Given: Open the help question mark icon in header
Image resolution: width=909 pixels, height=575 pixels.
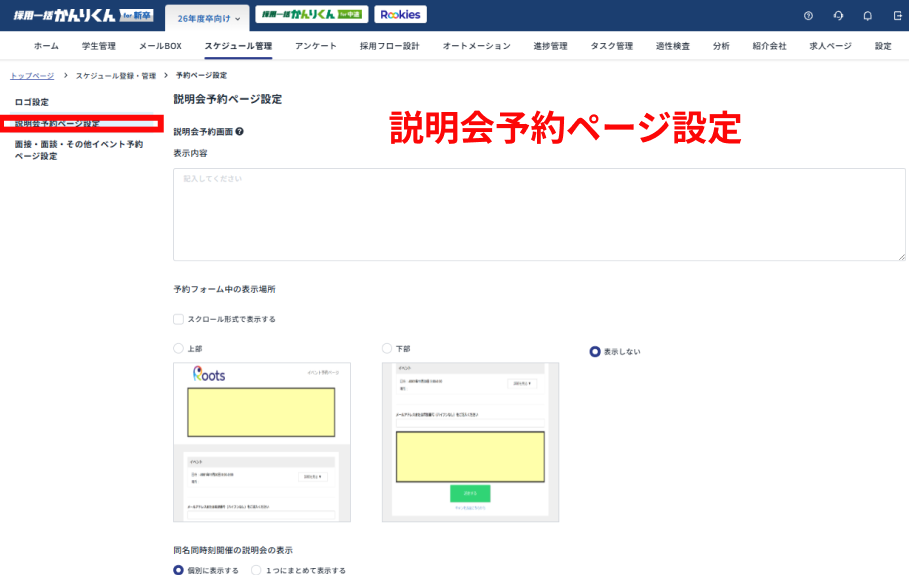Looking at the screenshot, I should (808, 16).
